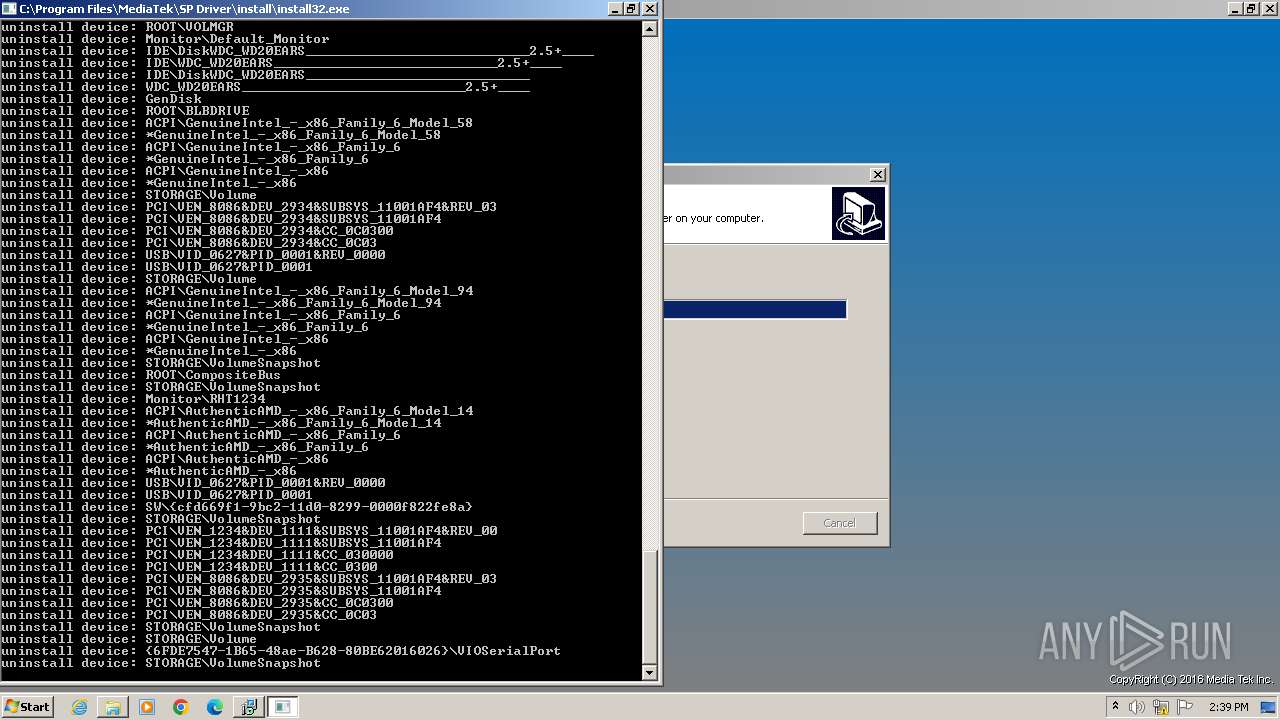Open the console window system menu icon

[10, 8]
